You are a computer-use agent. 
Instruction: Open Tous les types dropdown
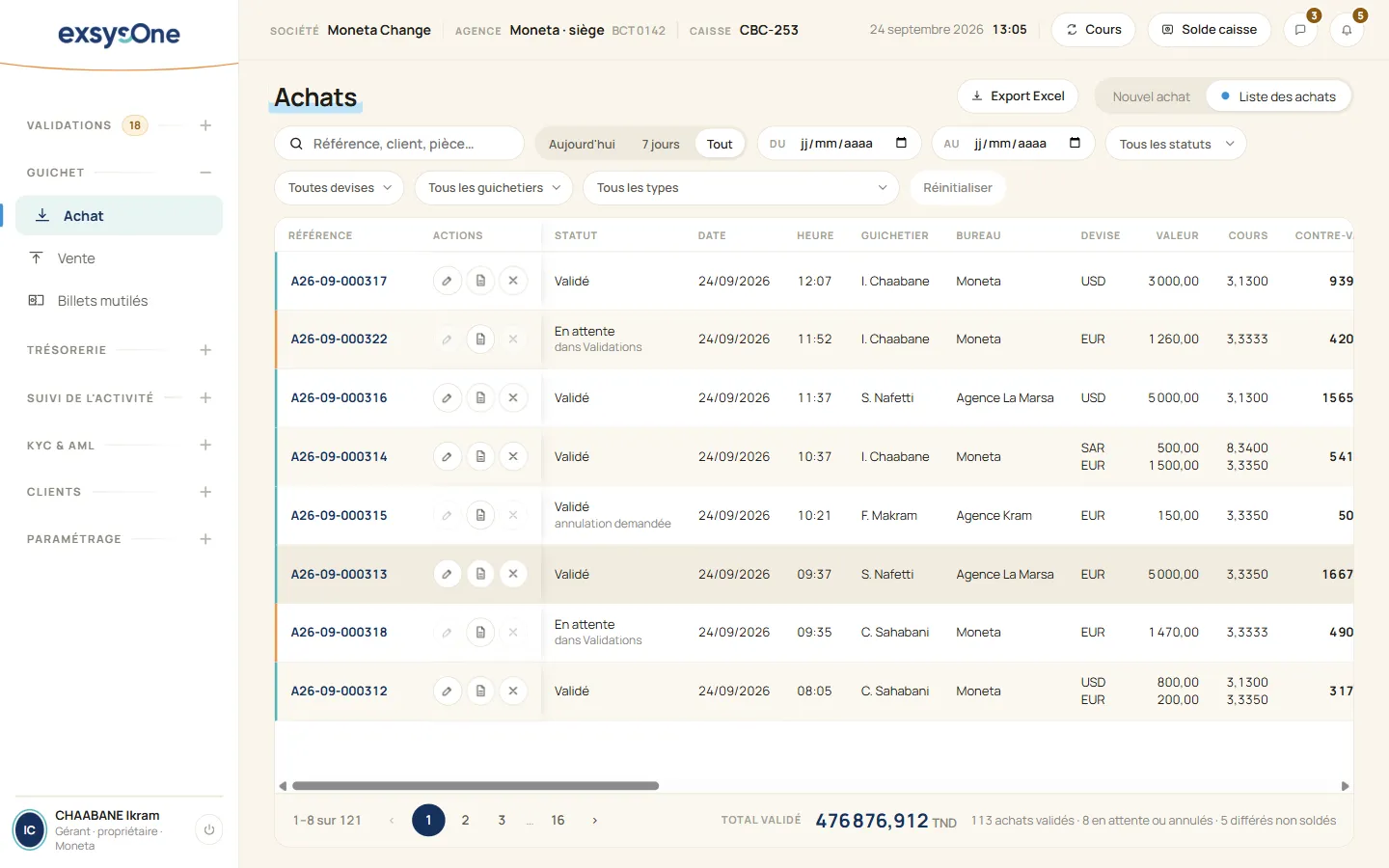[741, 188]
